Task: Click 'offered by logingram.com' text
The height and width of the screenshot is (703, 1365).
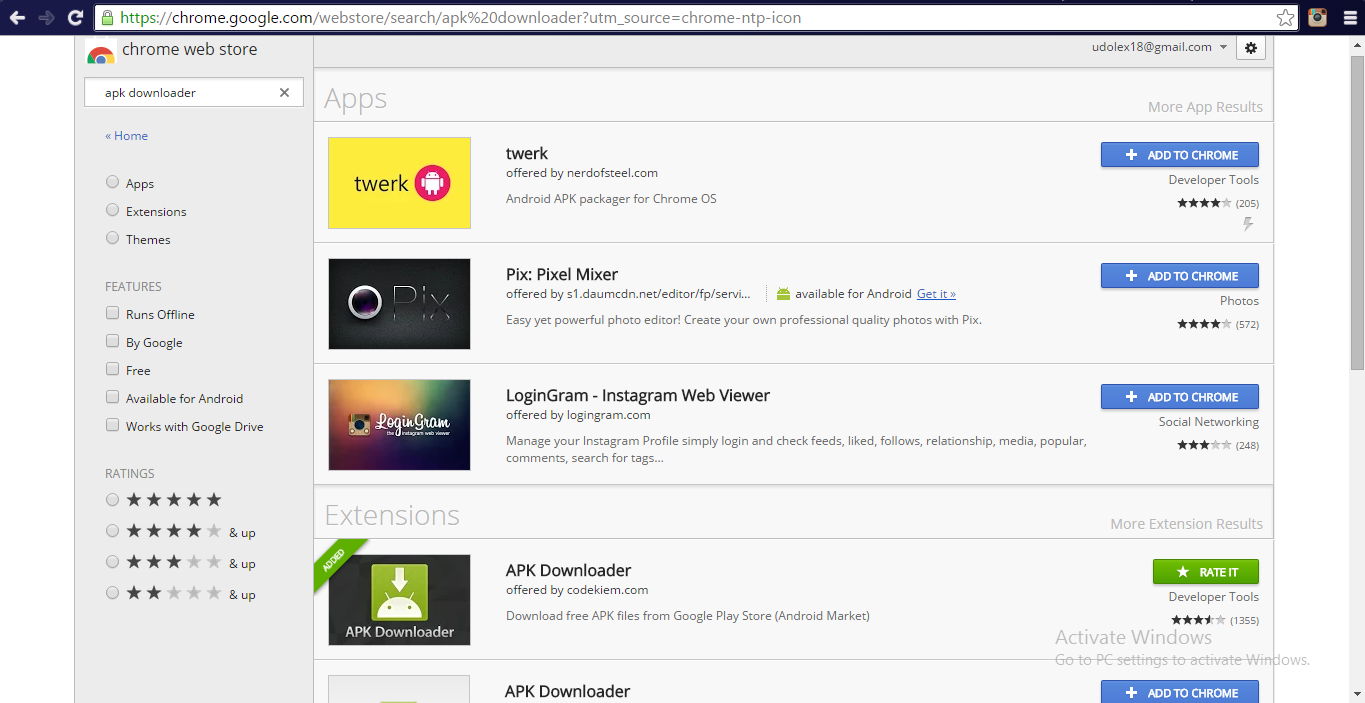Action: [578, 415]
